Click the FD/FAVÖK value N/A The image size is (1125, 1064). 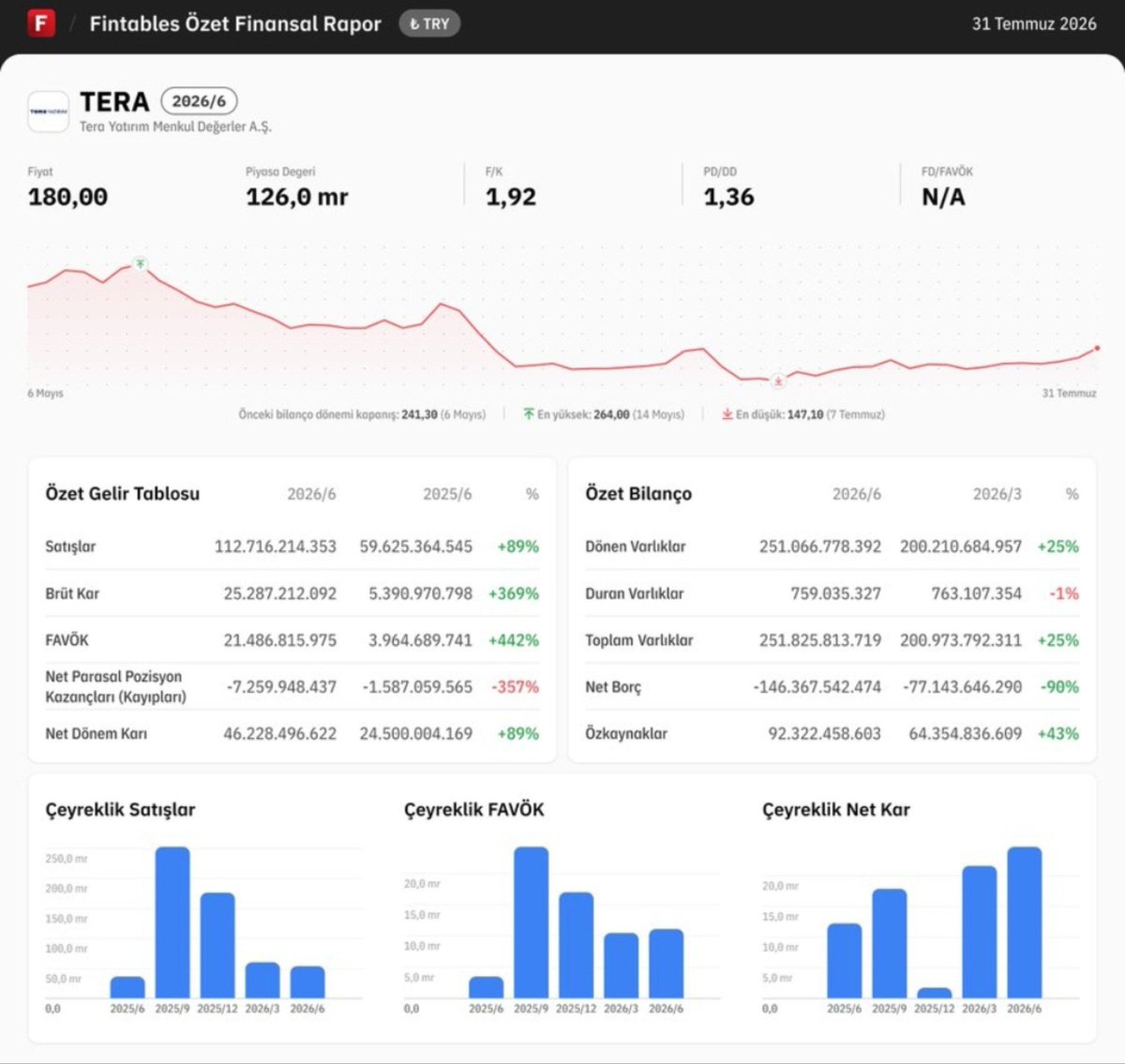coord(943,197)
